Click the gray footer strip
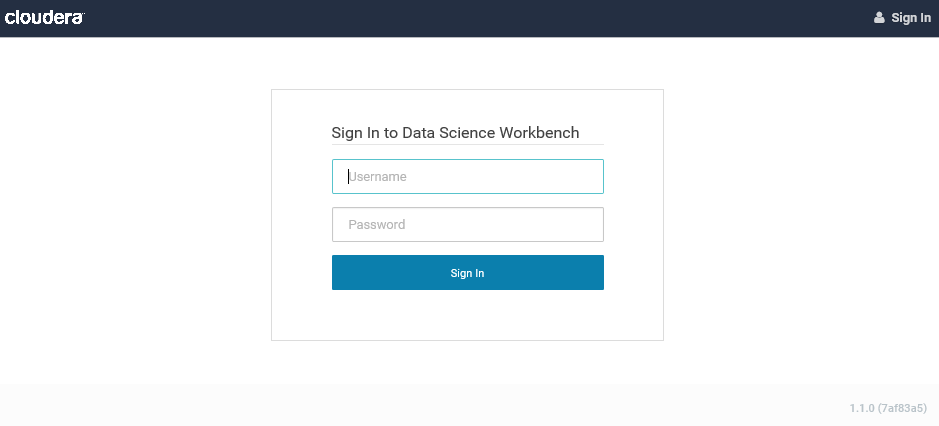 [400, 405]
